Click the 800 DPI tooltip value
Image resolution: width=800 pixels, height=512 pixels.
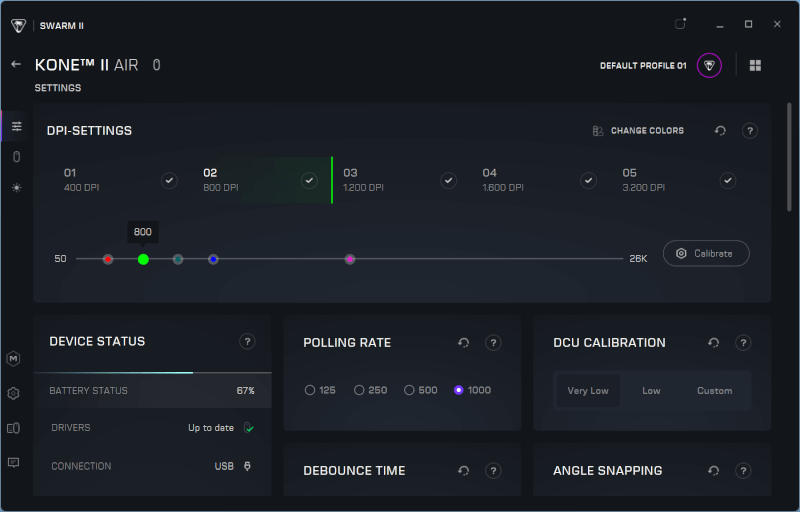(x=143, y=232)
